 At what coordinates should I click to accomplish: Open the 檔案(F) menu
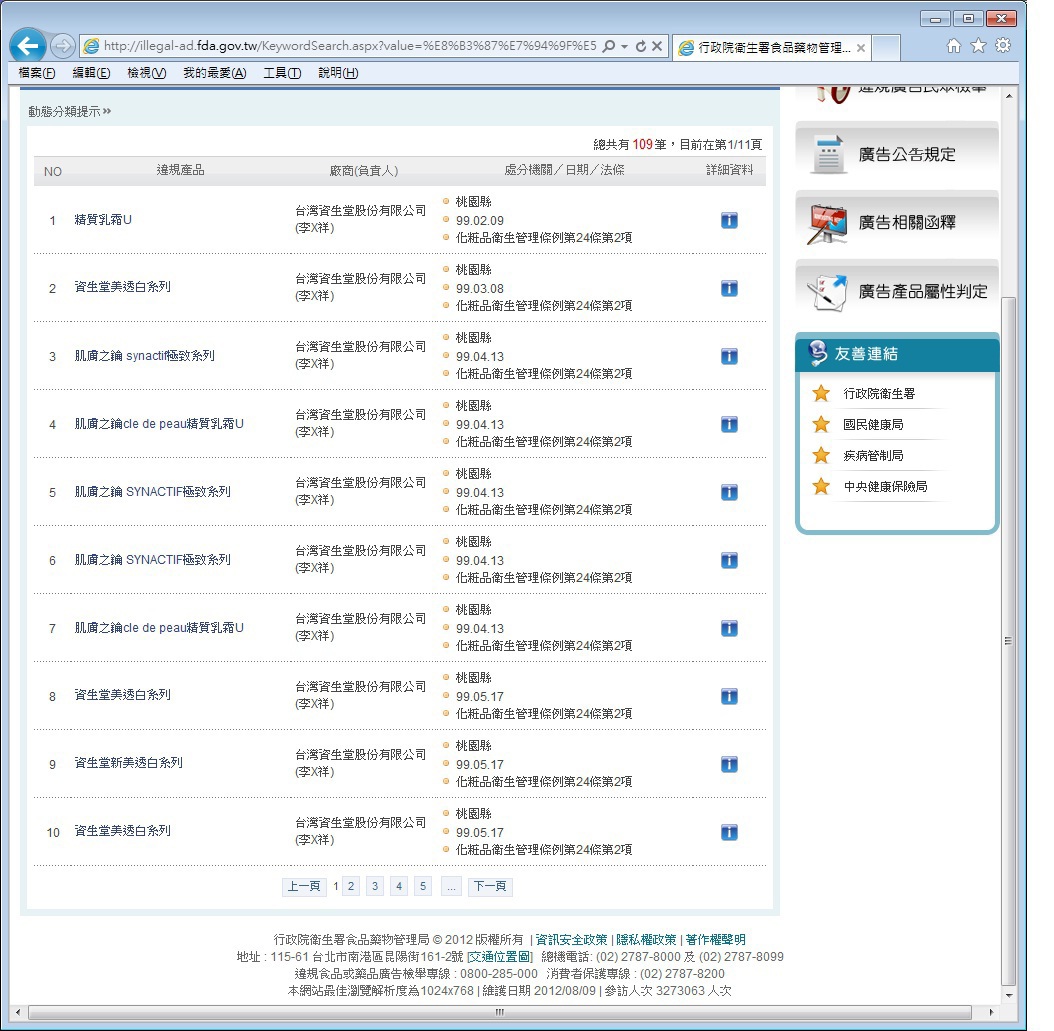37,73
